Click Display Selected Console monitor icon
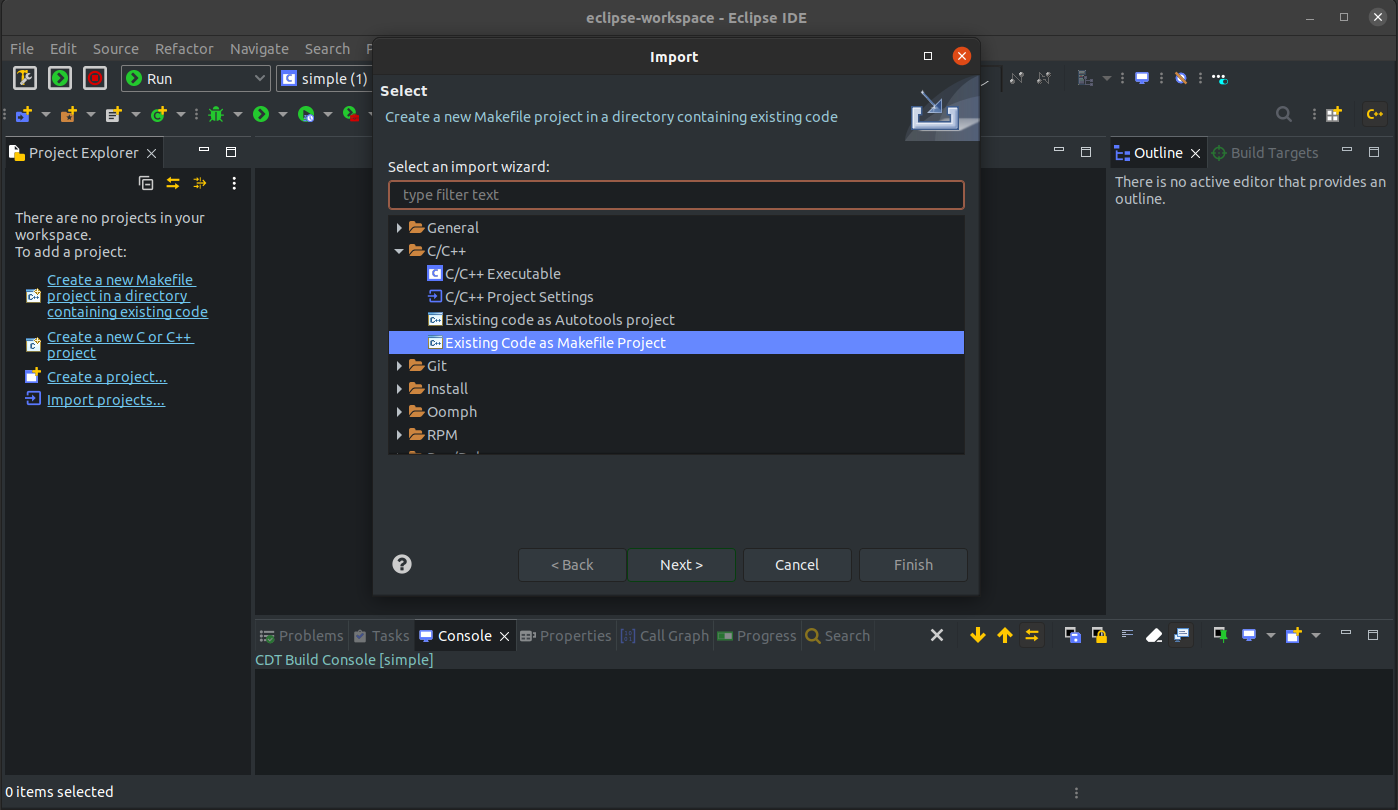1398x810 pixels. [x=1249, y=635]
